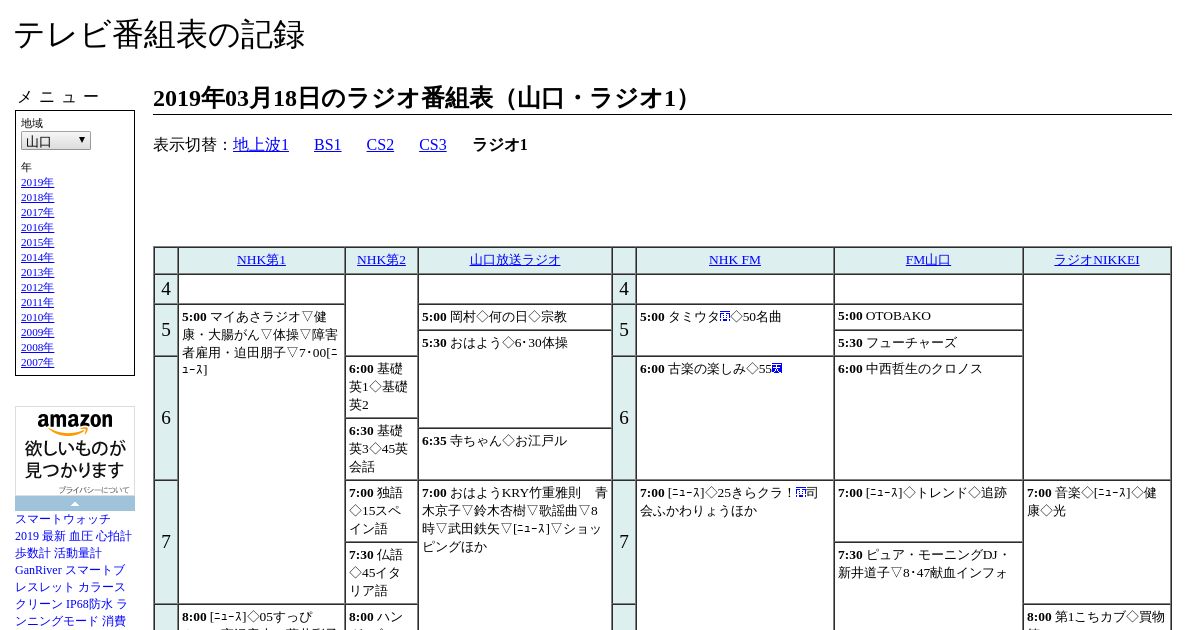Open the ラジオNIKKEI channel header link
This screenshot has width=1200, height=630.
1096,260
